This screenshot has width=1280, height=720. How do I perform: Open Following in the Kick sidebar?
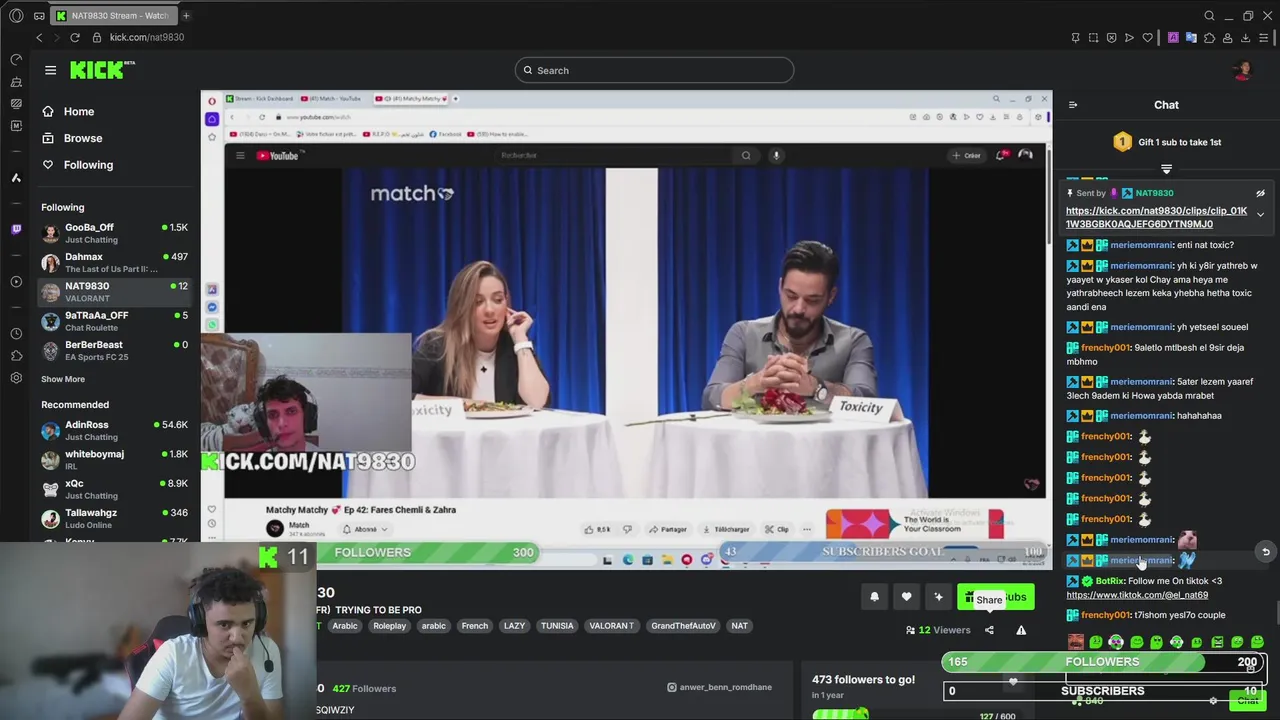(88, 165)
